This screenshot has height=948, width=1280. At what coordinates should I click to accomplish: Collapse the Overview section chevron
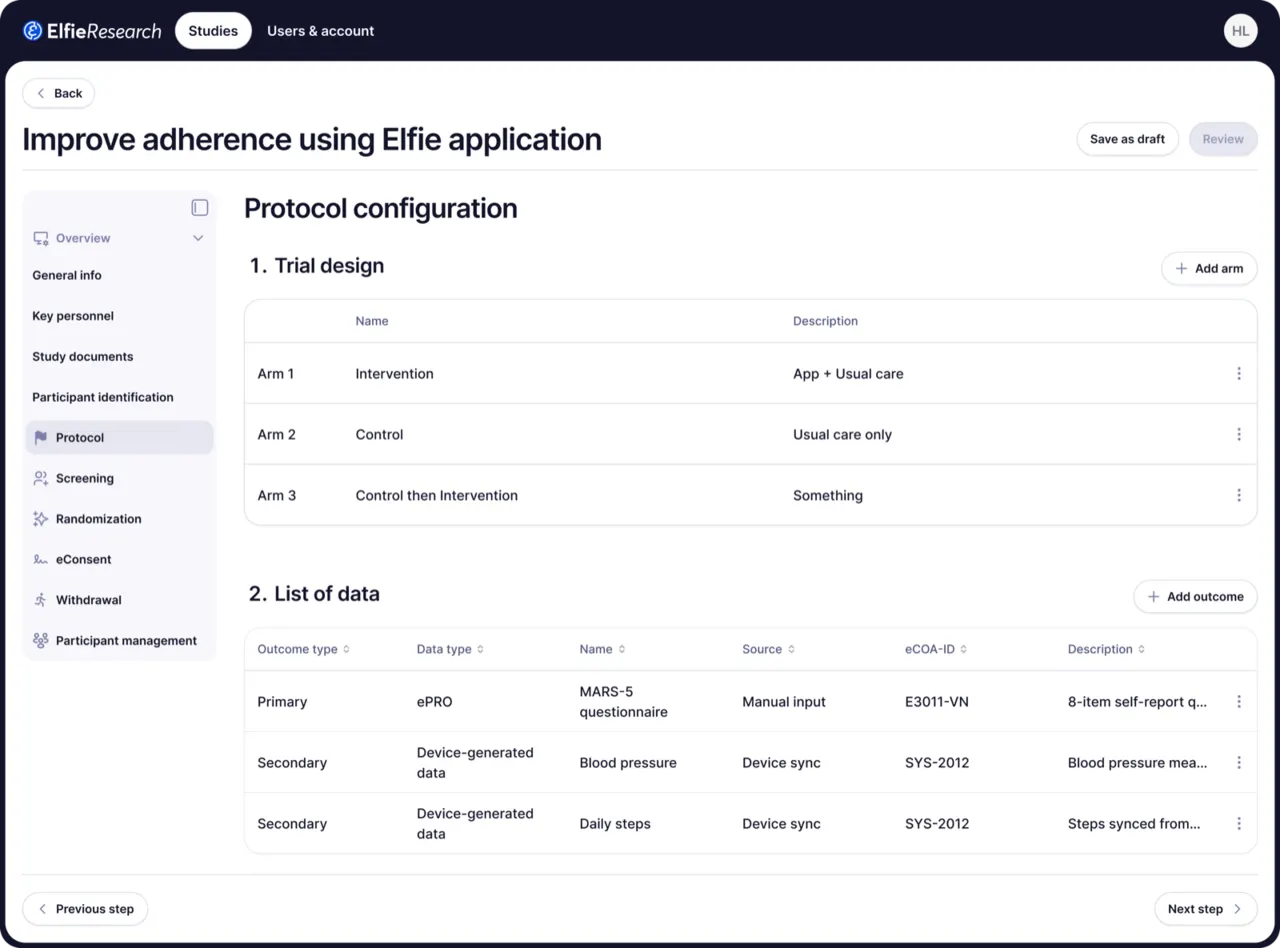coord(198,239)
